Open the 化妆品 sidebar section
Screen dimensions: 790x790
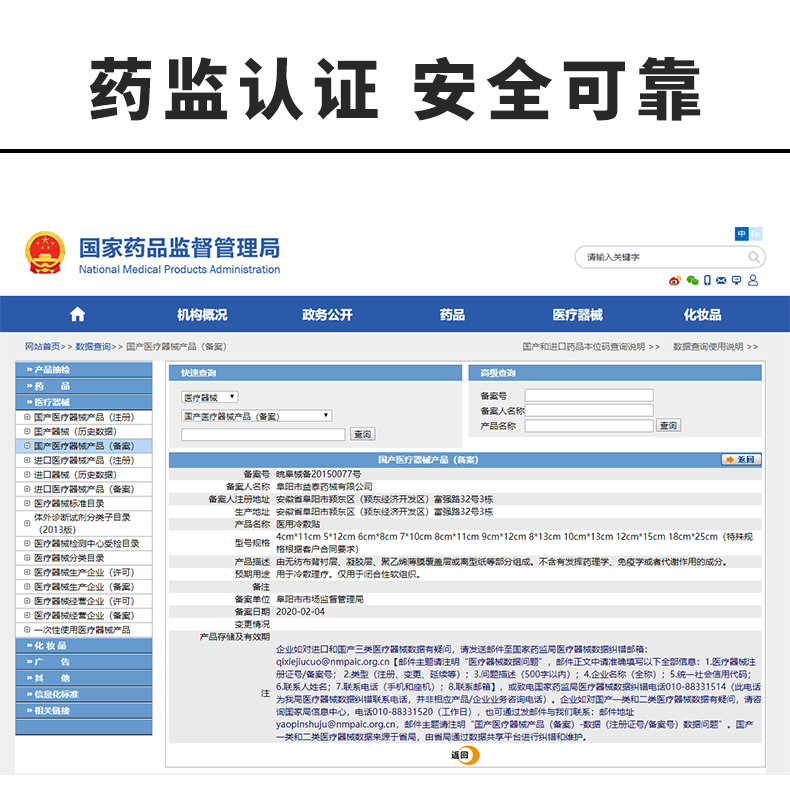point(84,646)
